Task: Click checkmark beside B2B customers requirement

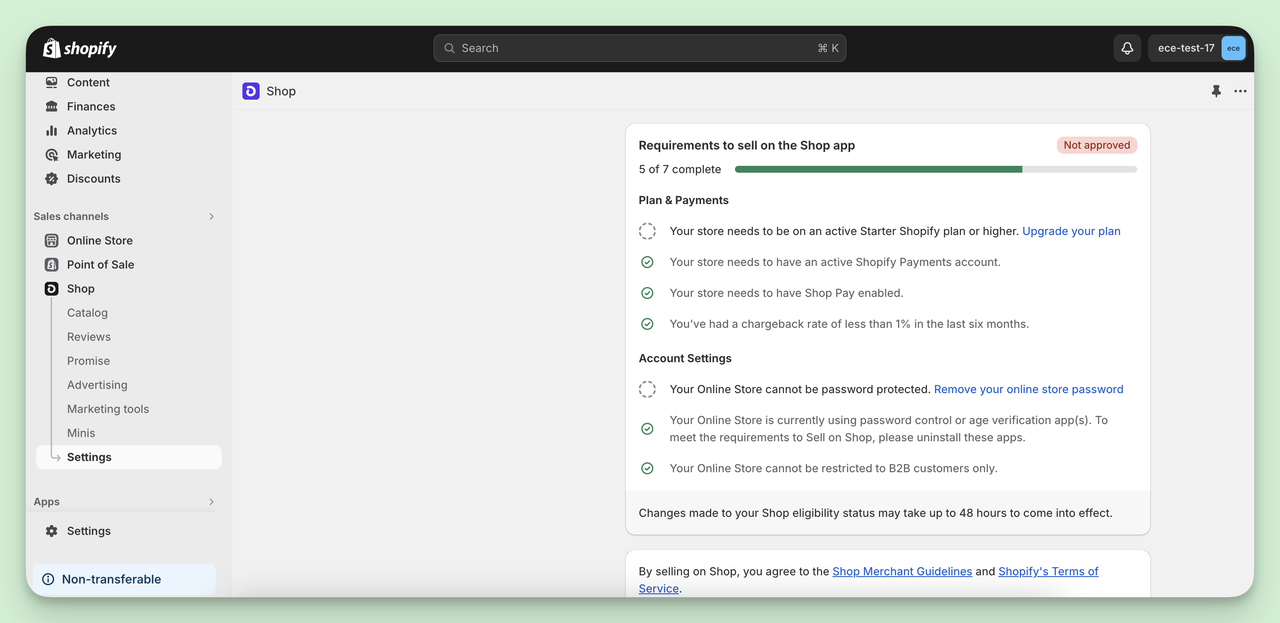Action: click(x=647, y=468)
